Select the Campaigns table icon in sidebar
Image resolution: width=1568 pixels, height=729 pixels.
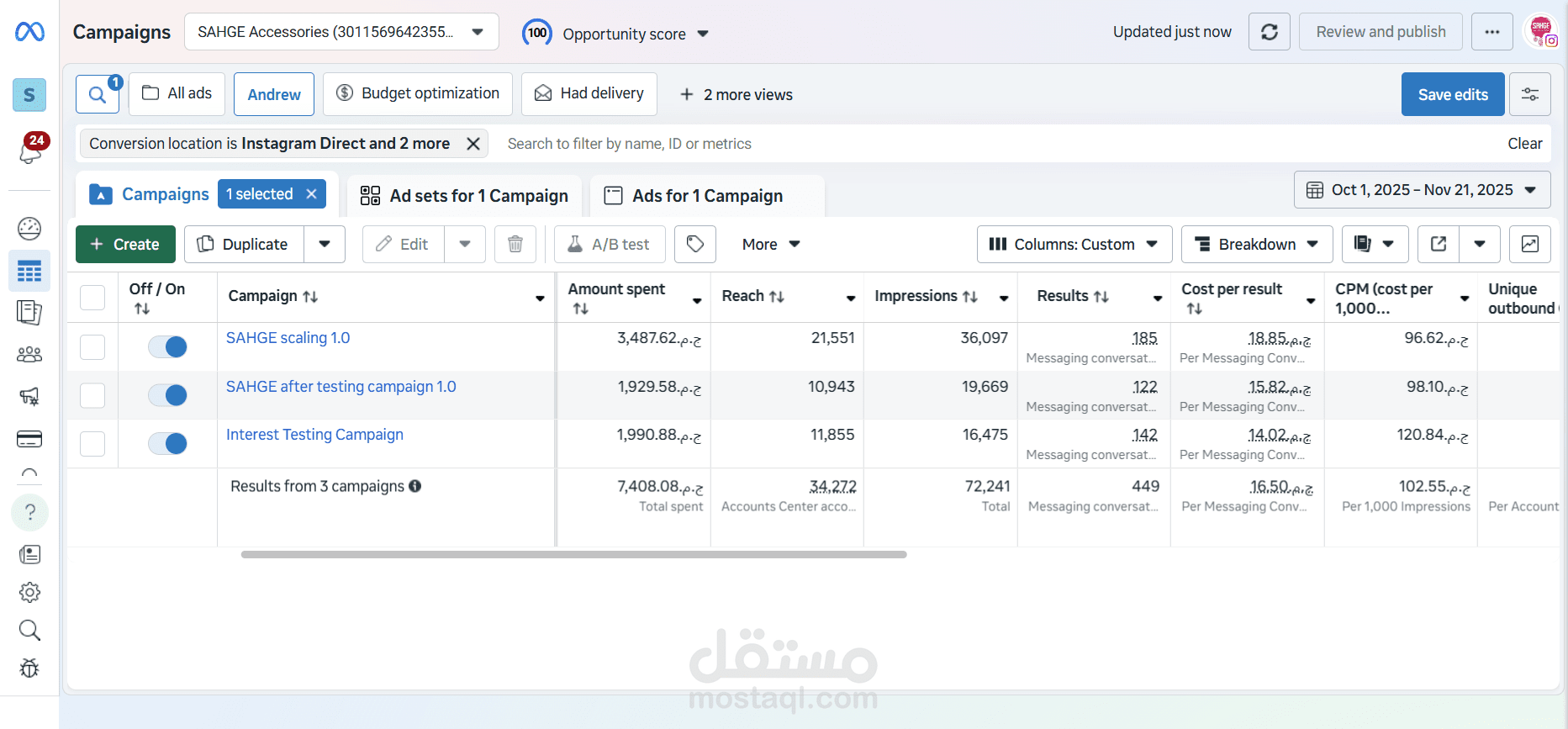pos(29,272)
